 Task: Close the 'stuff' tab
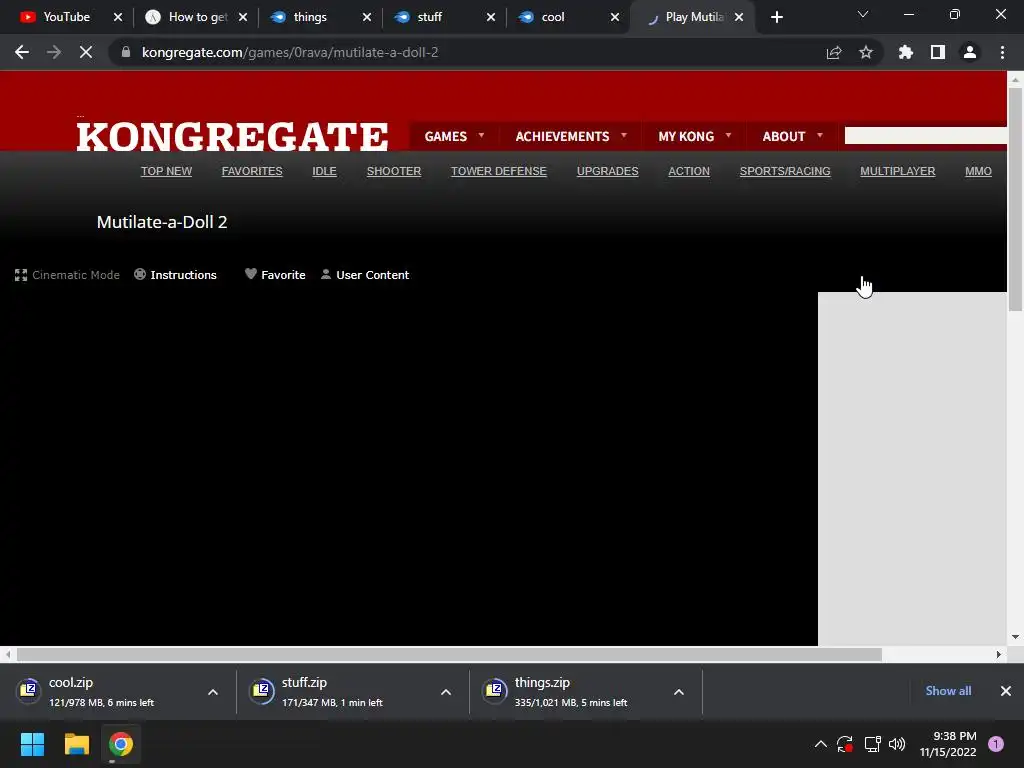click(x=491, y=17)
